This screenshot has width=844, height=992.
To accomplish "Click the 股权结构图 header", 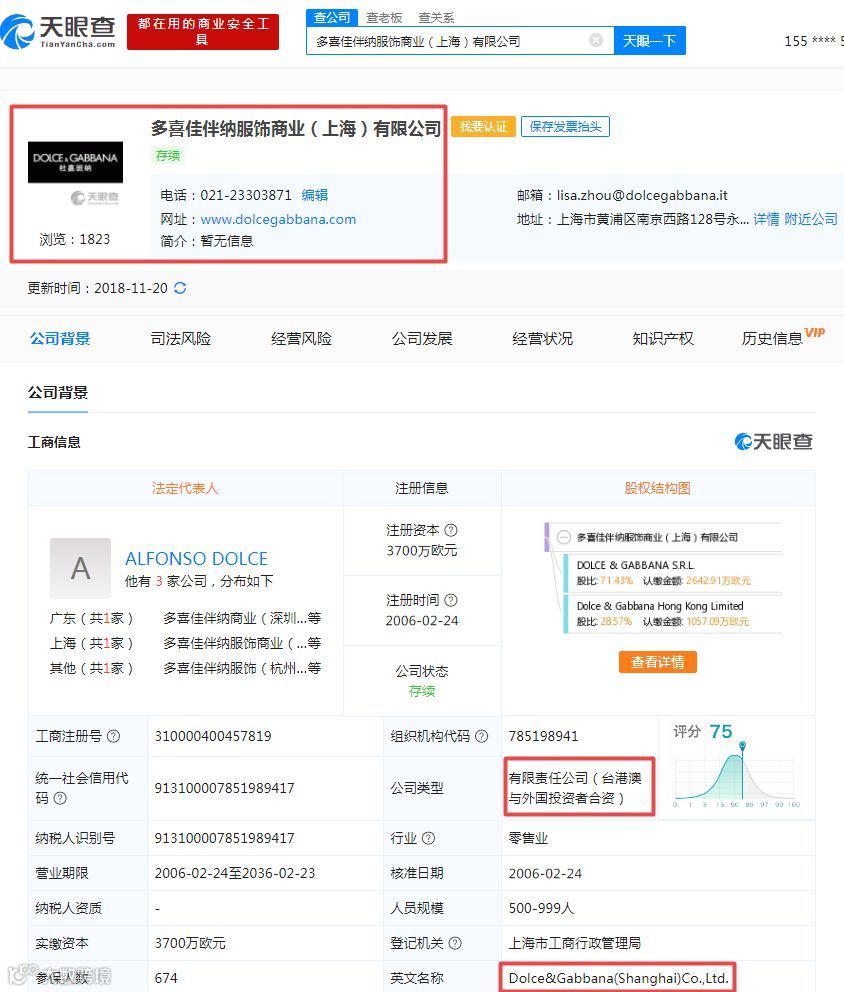I will (x=657, y=488).
